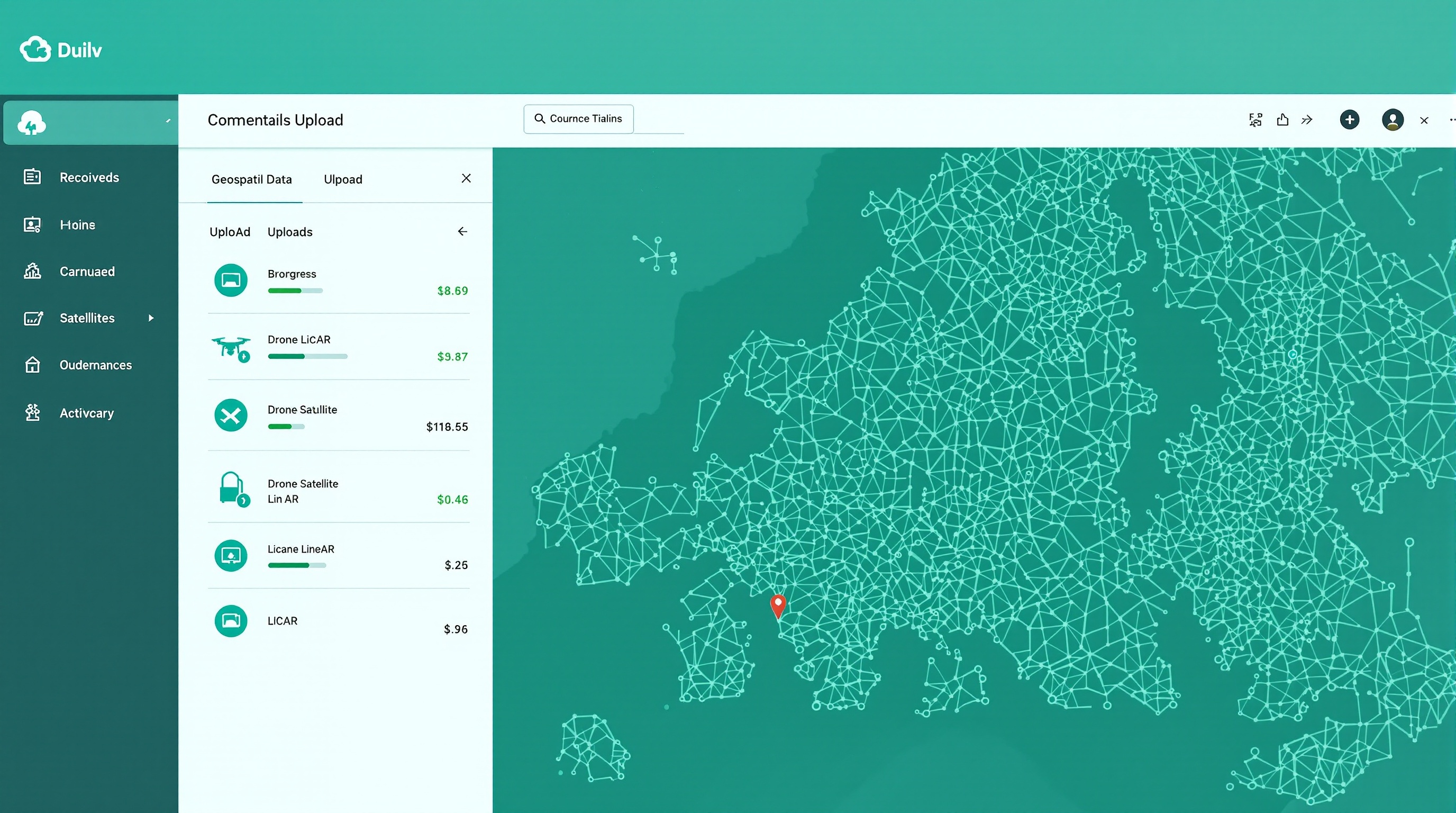The height and width of the screenshot is (813, 1456).
Task: Switch to the Ulpoad tab
Action: [342, 179]
